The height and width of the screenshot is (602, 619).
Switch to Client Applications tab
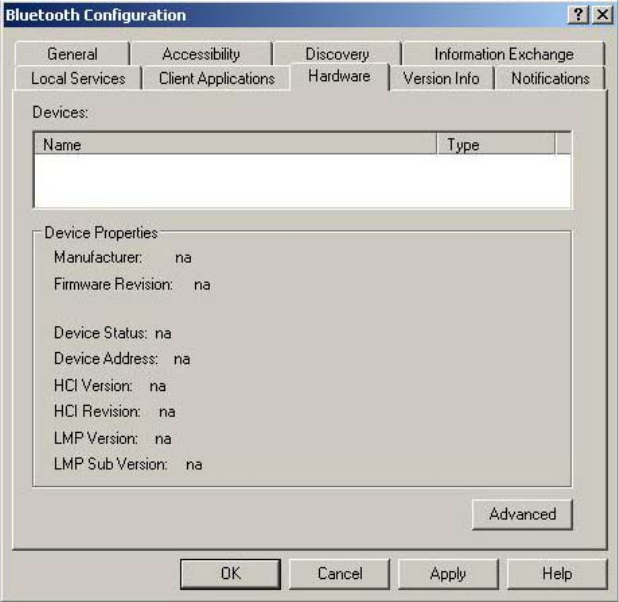pos(216,78)
